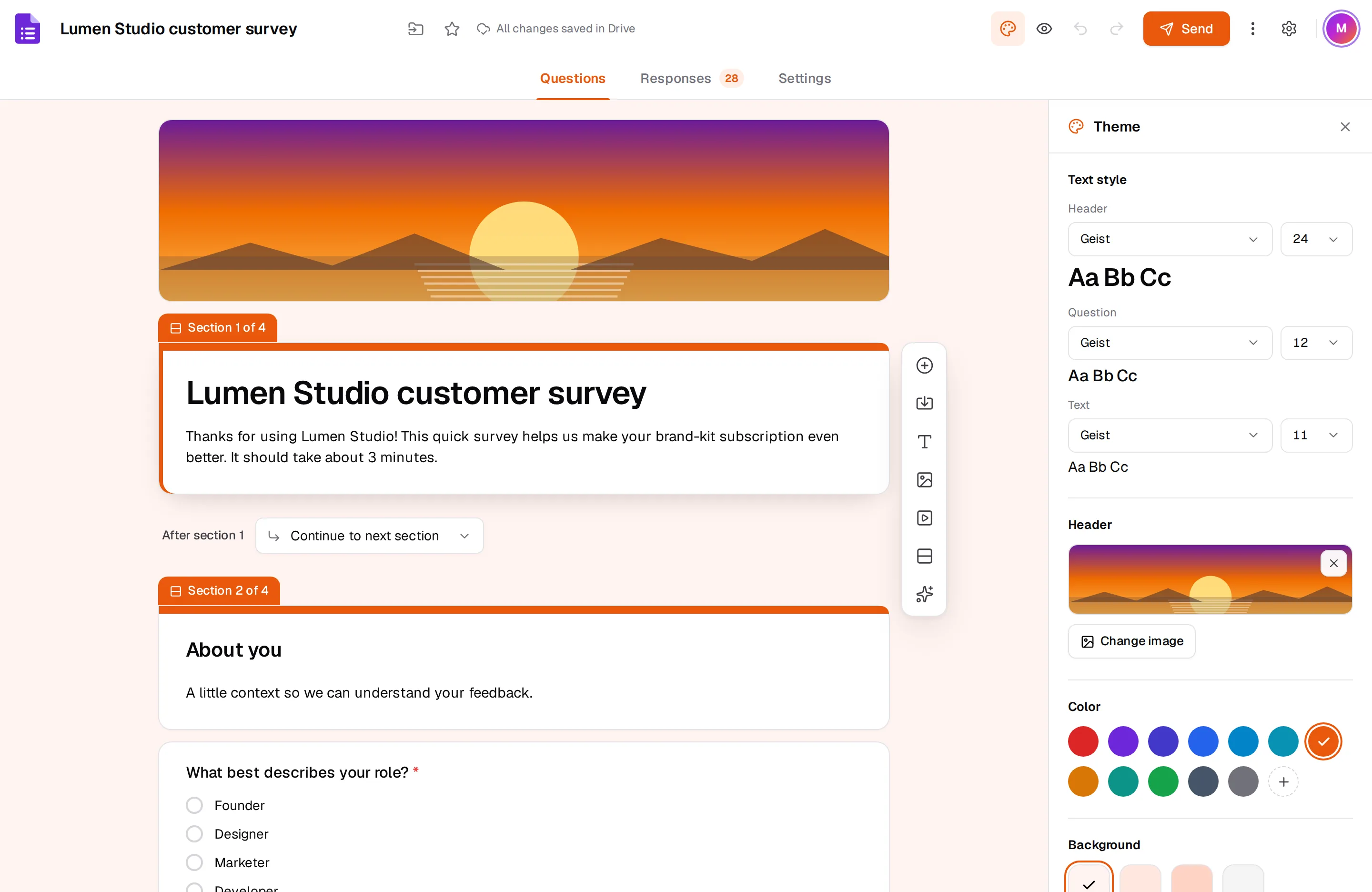Open After section 1 navigation dropdown
Image resolution: width=1372 pixels, height=892 pixels.
click(x=369, y=535)
